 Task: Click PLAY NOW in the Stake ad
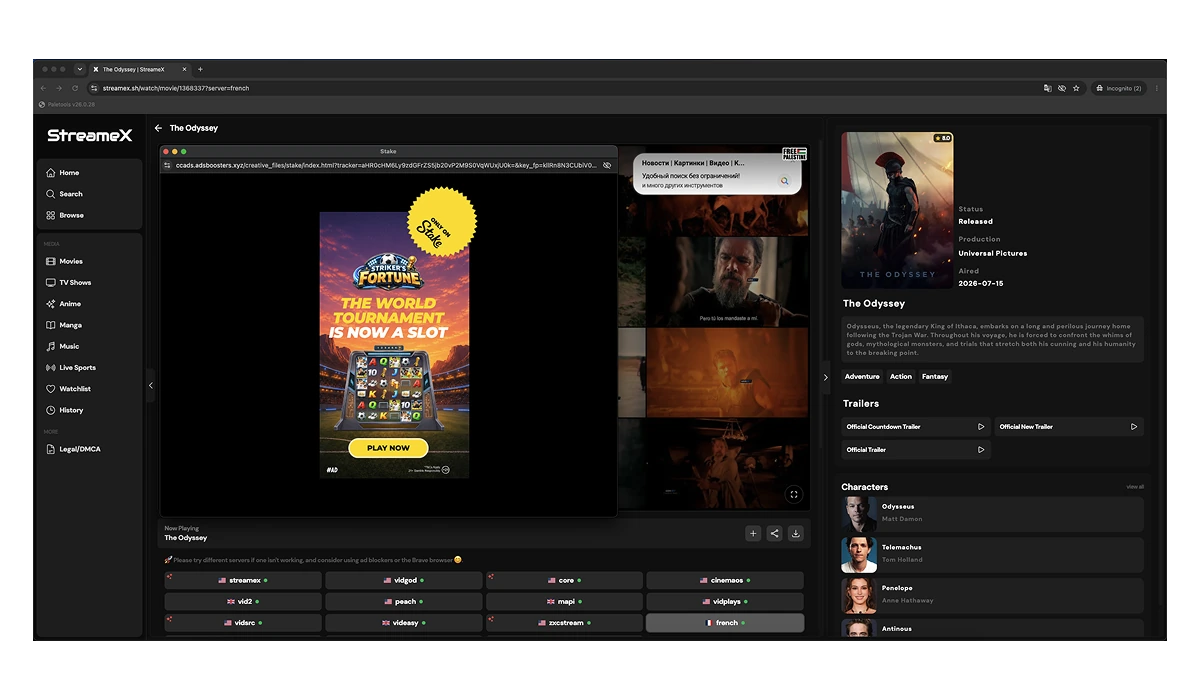(388, 448)
